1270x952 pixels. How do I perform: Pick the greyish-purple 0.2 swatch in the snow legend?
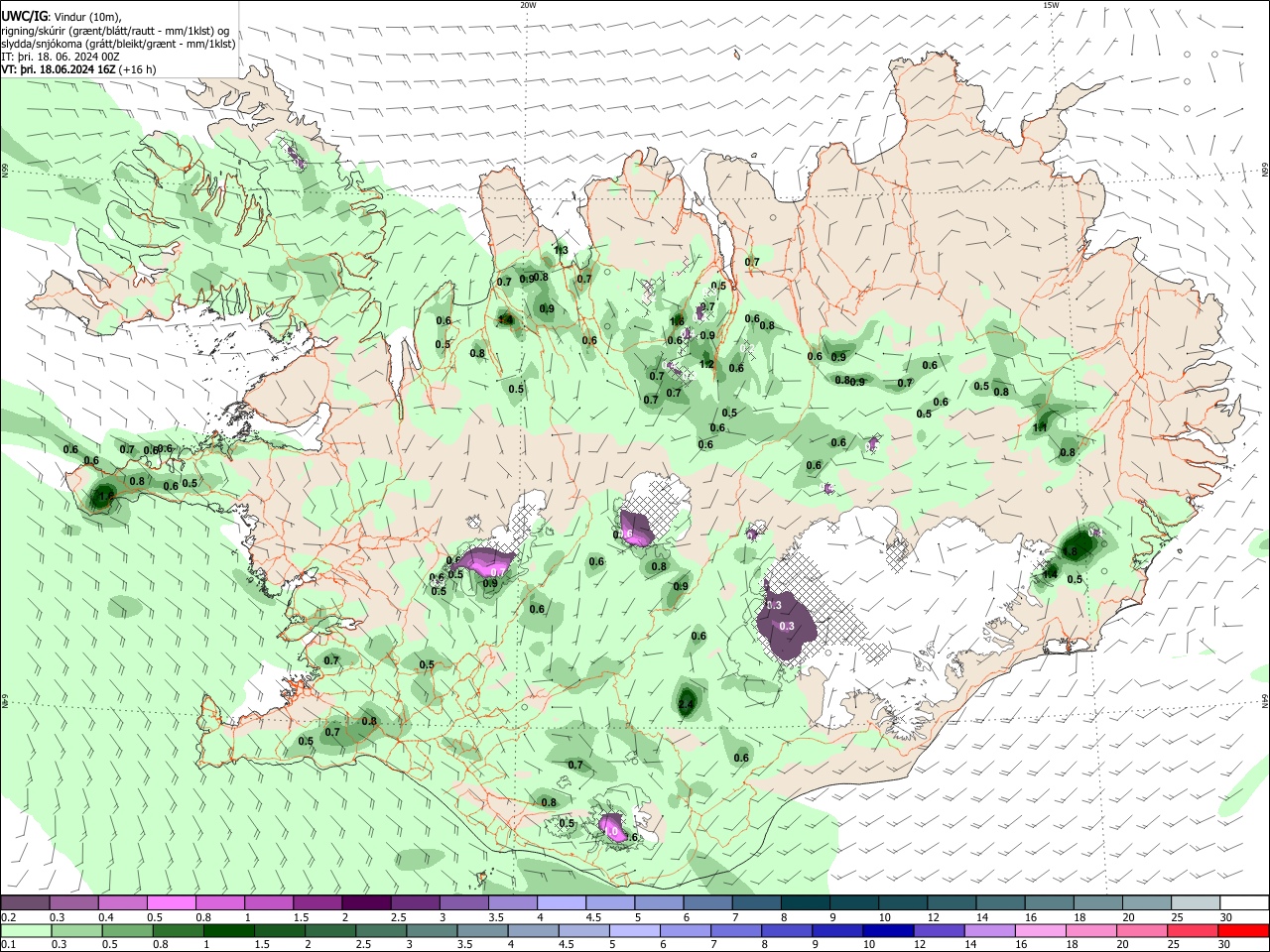click(x=25, y=903)
